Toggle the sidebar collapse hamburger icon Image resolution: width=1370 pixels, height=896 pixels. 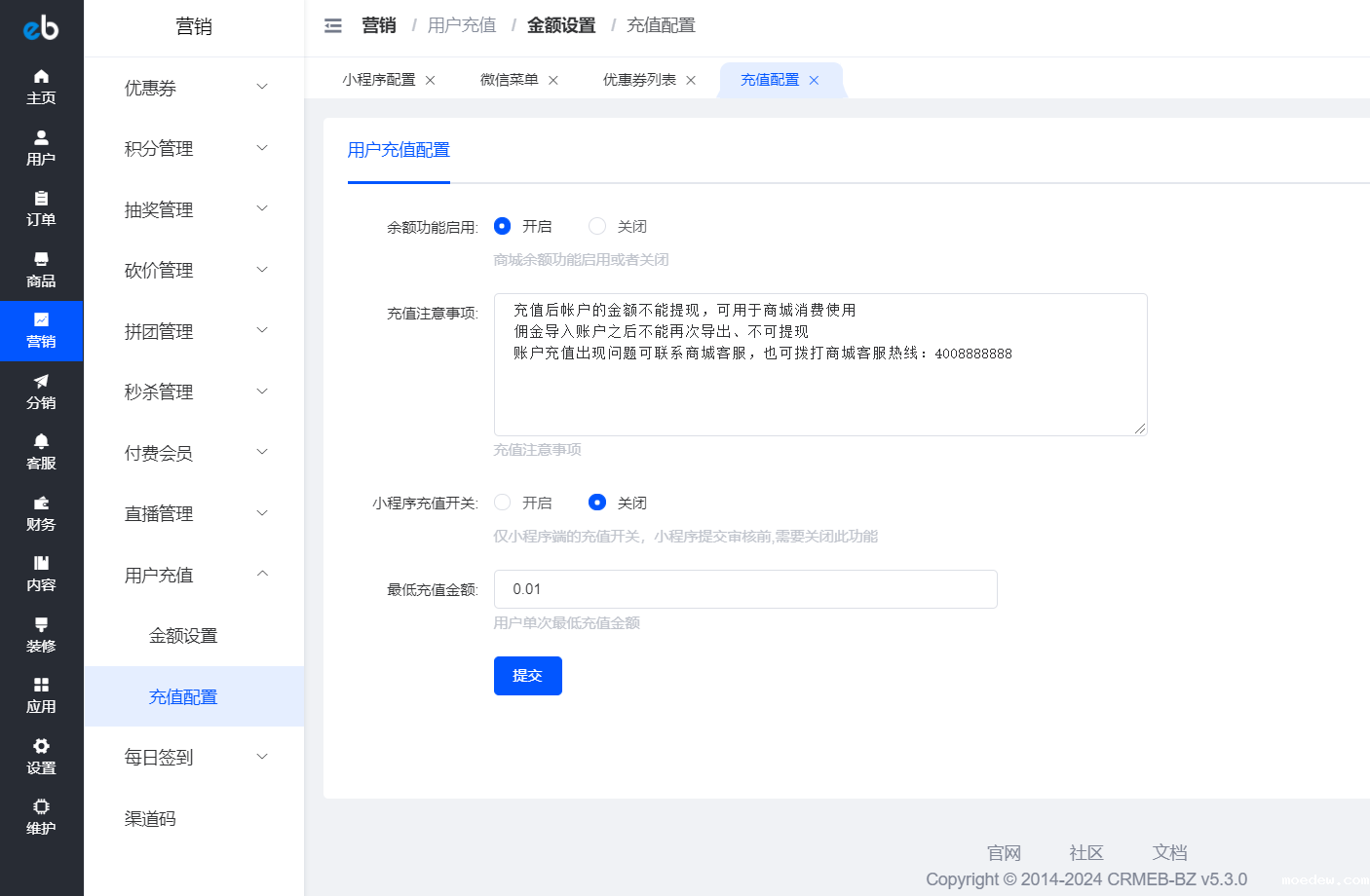point(333,26)
